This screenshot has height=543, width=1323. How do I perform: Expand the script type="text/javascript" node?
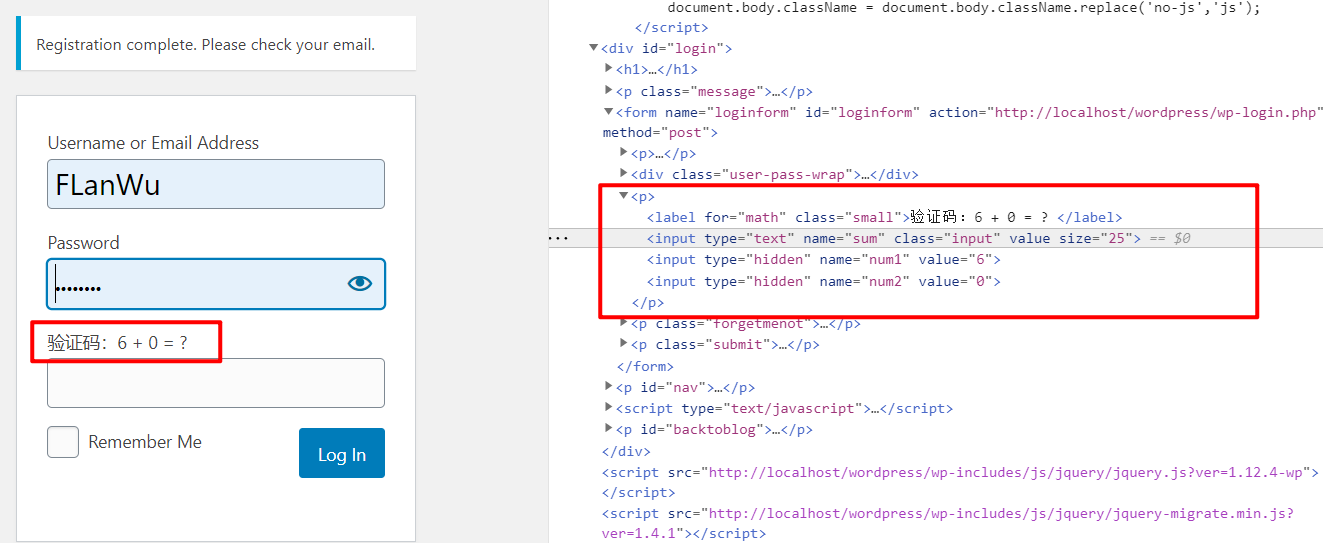(609, 408)
